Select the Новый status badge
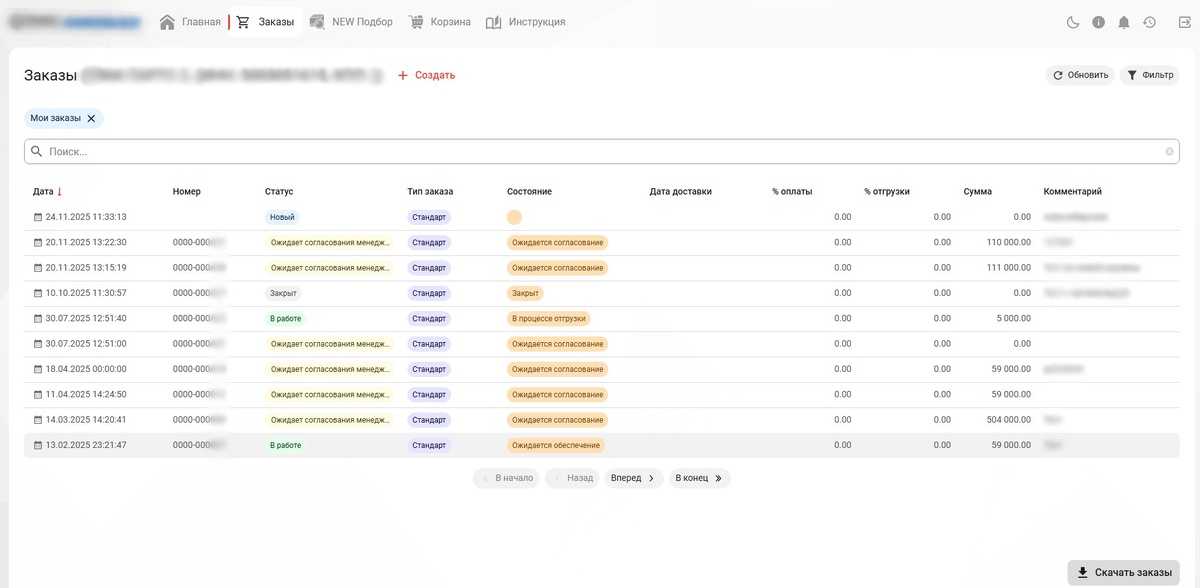 click(x=282, y=217)
